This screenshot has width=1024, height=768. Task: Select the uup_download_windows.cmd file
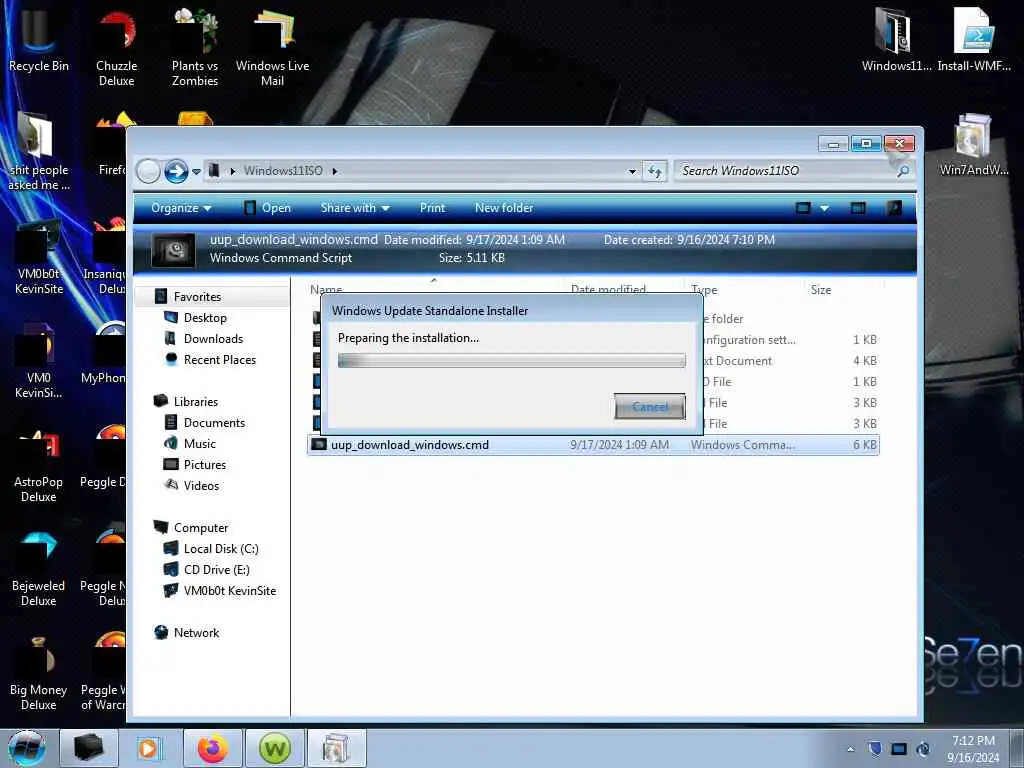tap(593, 445)
